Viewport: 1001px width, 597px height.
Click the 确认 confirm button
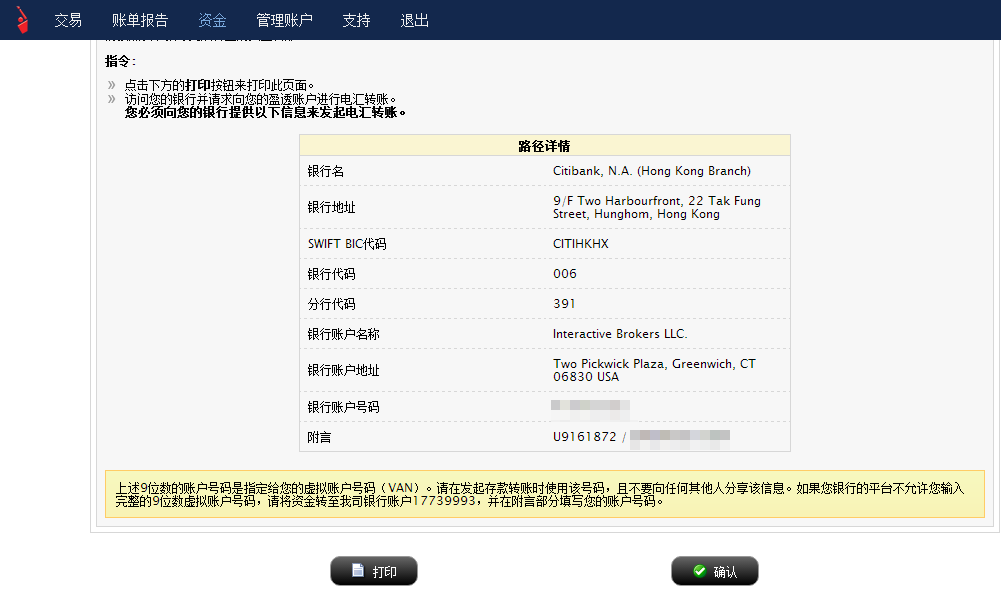click(714, 571)
